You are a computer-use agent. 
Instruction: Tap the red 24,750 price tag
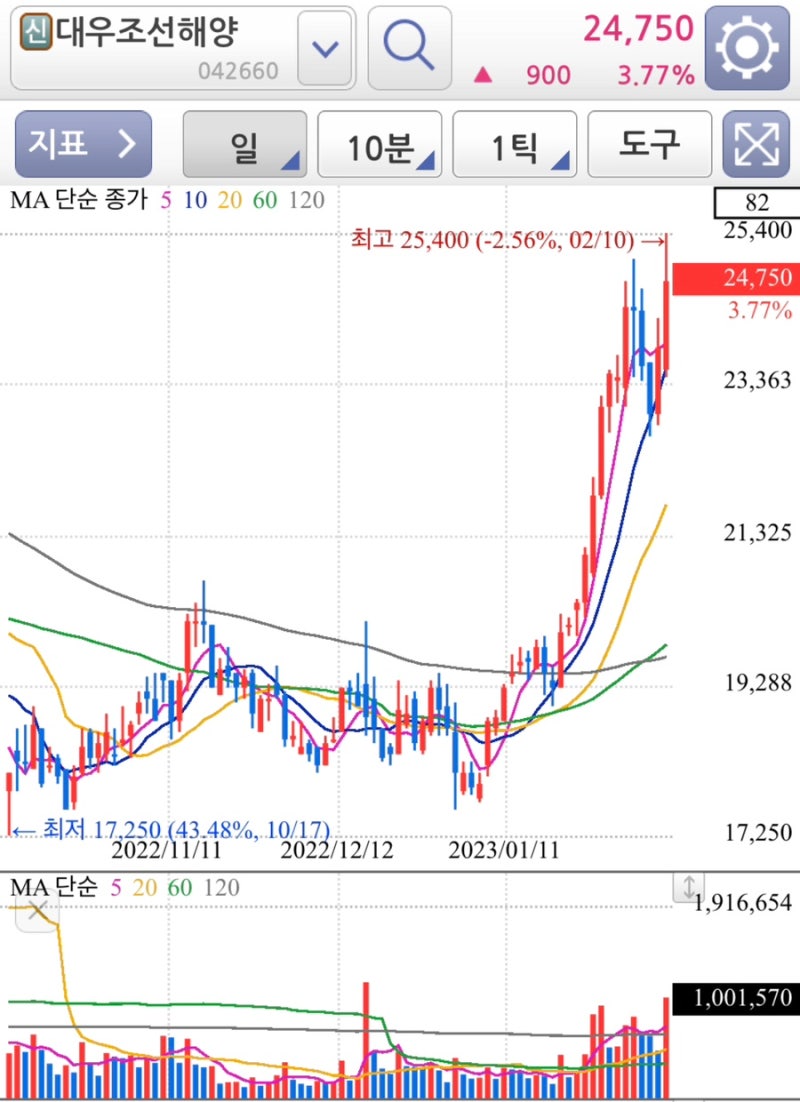[736, 279]
